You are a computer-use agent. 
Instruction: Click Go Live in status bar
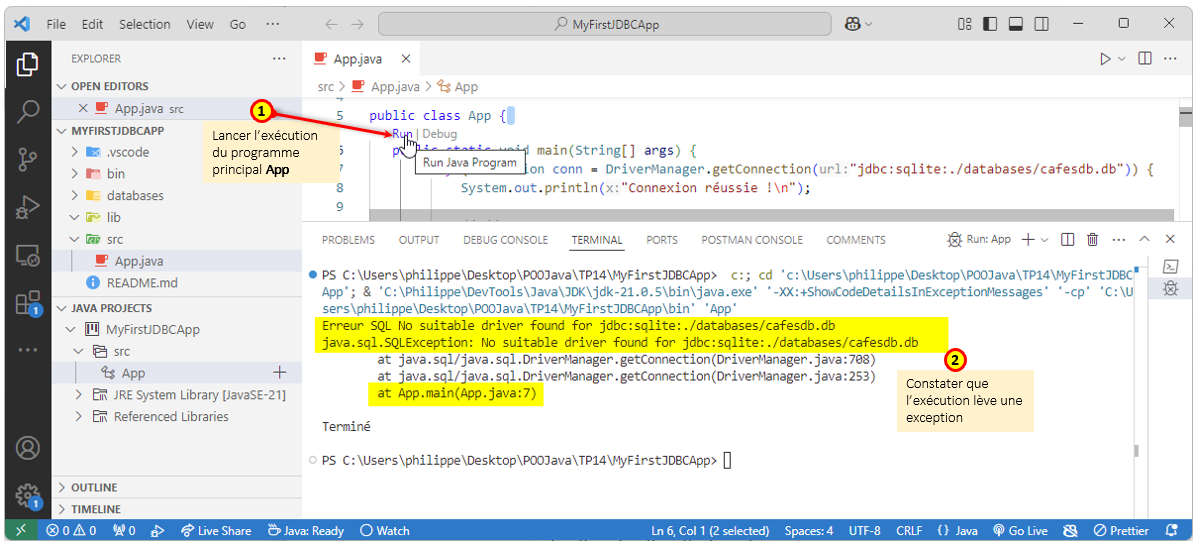pyautogui.click(x=1018, y=531)
